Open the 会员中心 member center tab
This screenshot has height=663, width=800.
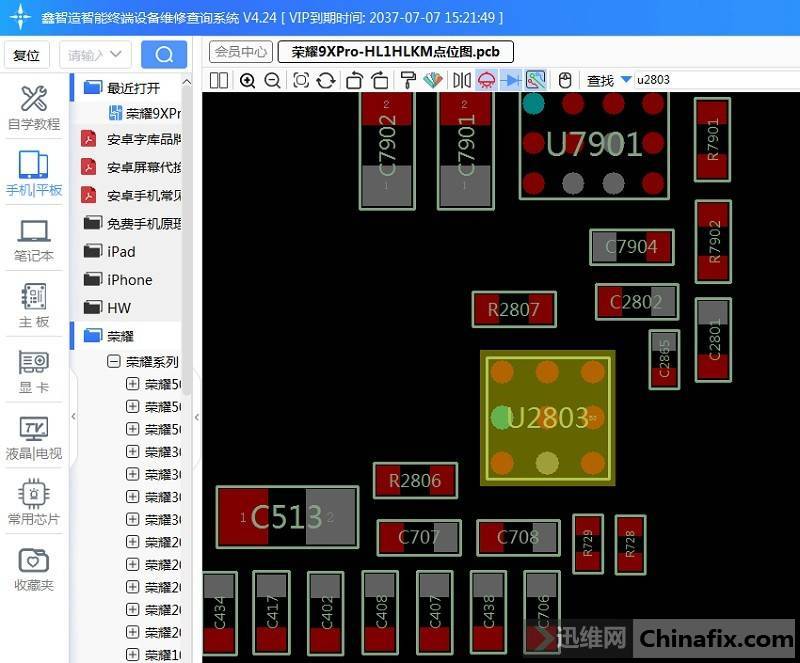(241, 52)
